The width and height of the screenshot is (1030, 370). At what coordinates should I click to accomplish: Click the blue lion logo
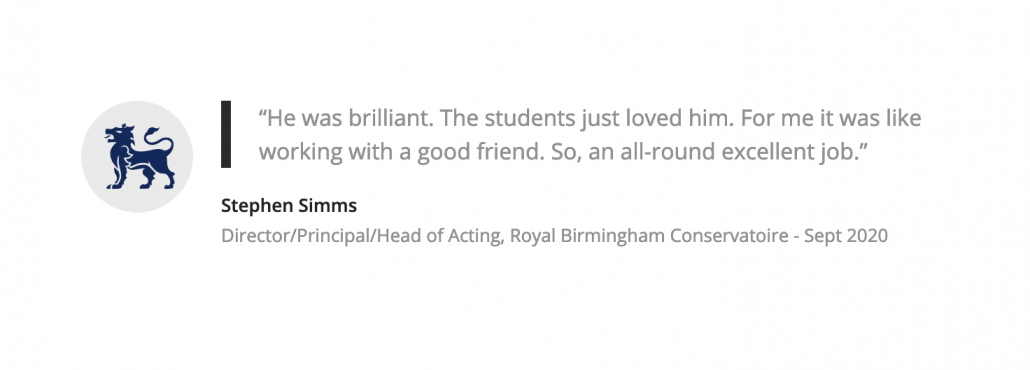click(139, 156)
